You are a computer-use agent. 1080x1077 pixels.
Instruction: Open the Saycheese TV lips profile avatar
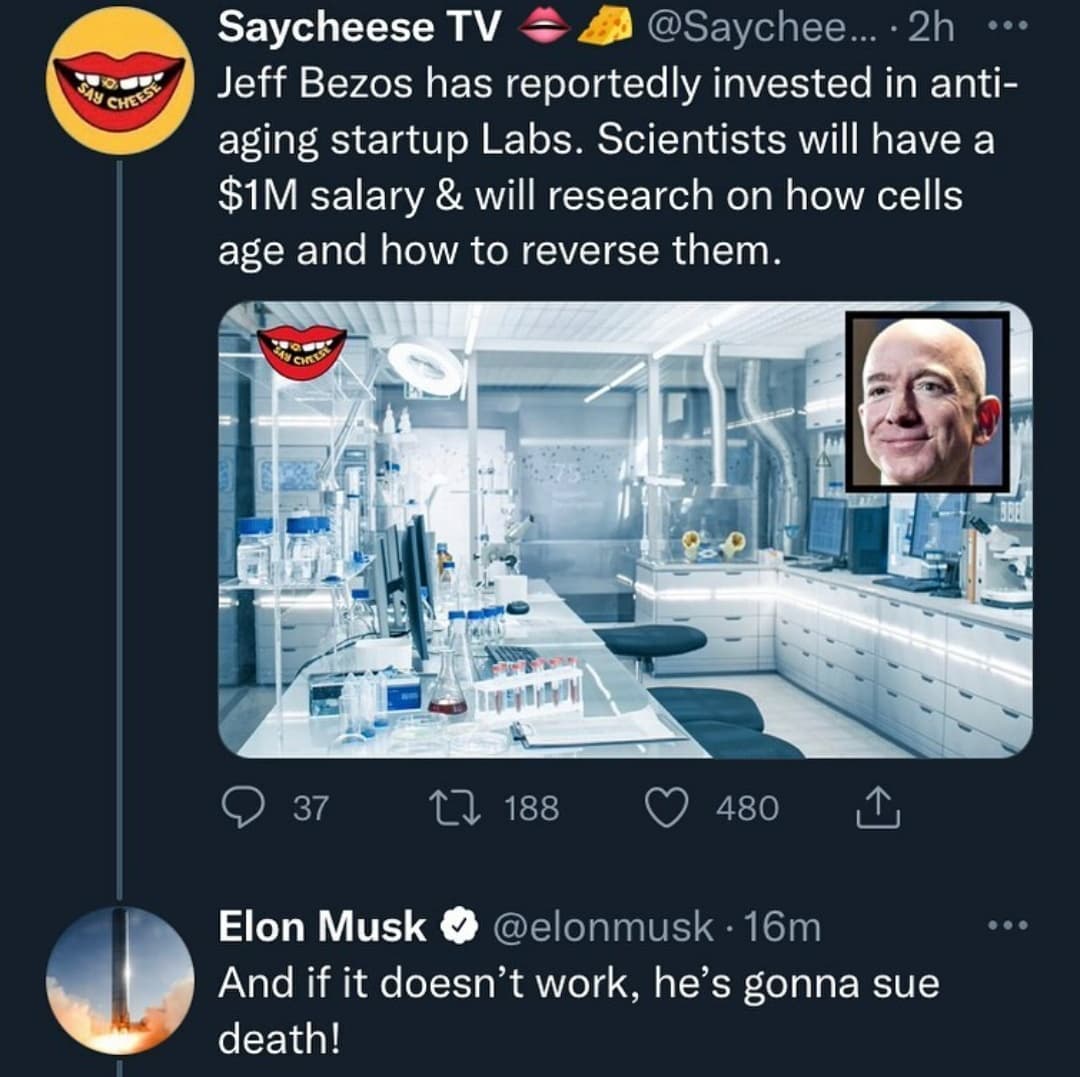tap(120, 80)
